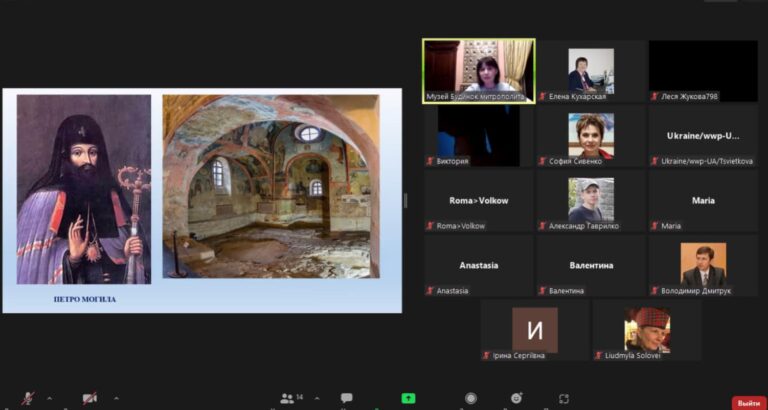Select the active speaker video tile Музей Будинок митрополита
768x410 pixels.
tap(479, 71)
